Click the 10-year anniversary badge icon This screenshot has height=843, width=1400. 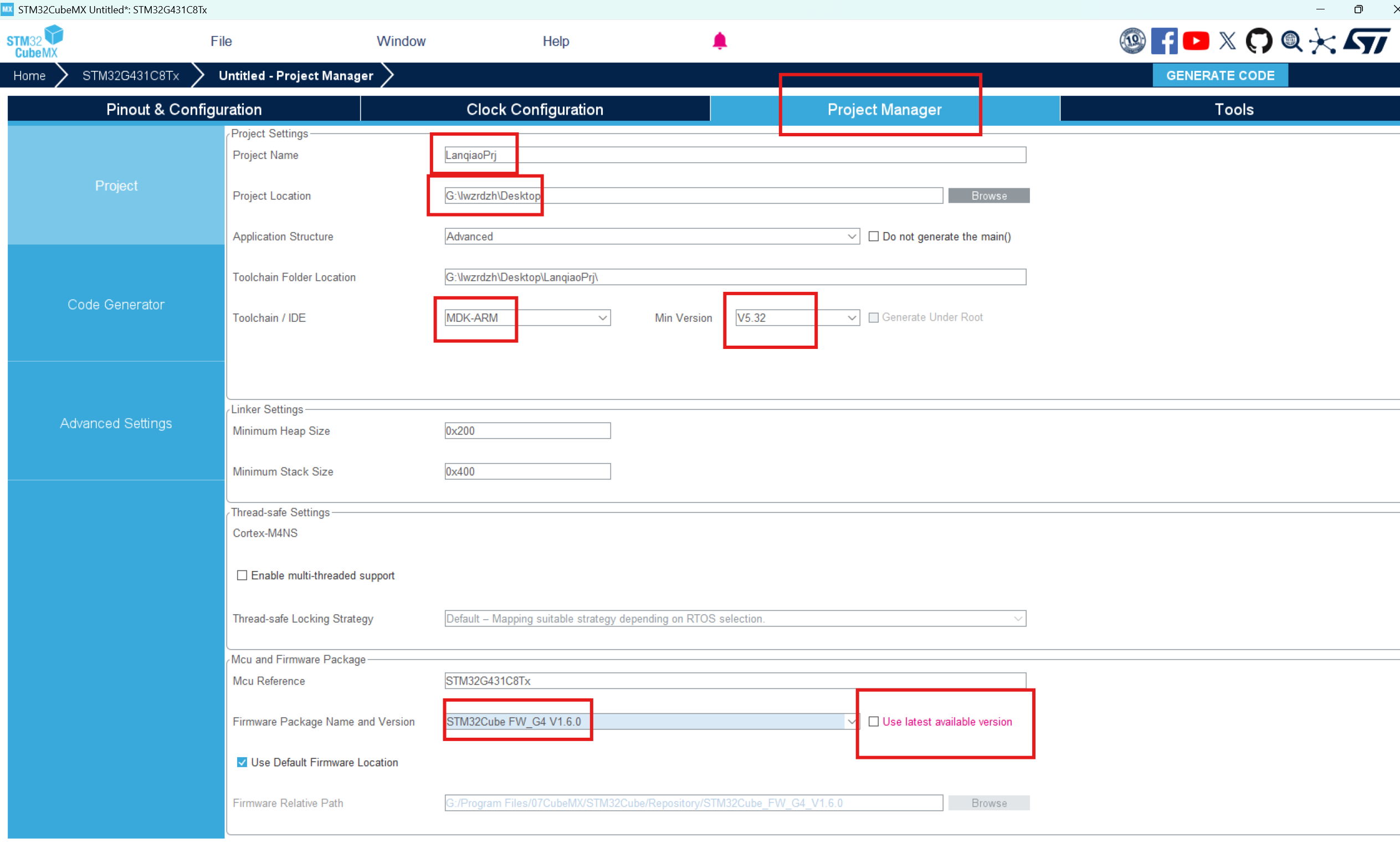[1132, 41]
